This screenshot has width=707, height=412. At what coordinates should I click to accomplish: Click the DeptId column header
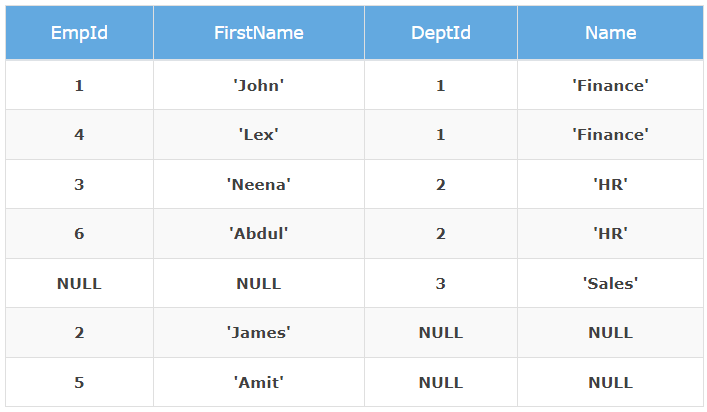tap(440, 33)
